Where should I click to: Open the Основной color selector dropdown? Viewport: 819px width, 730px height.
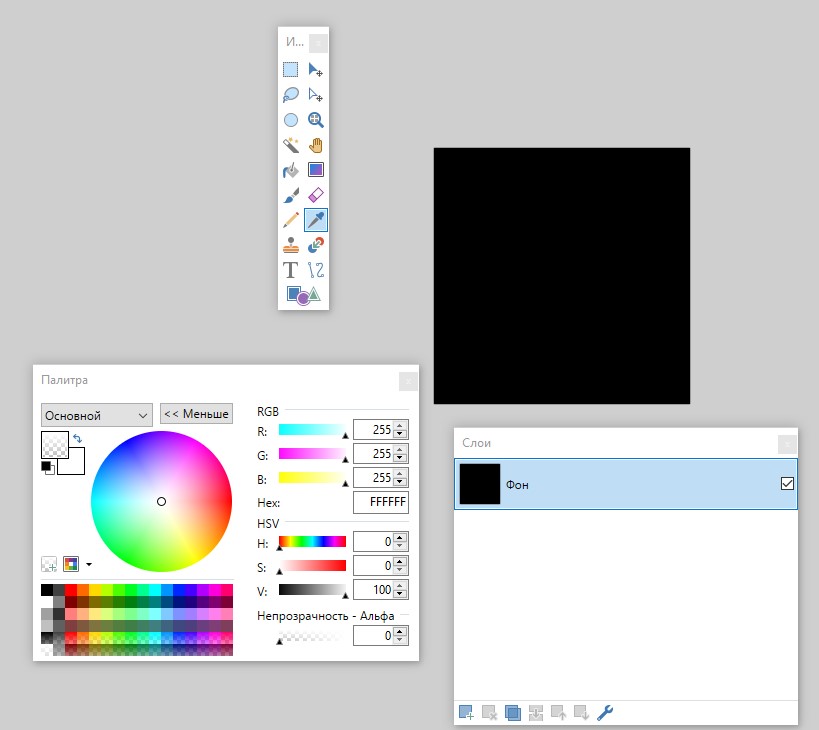click(97, 415)
